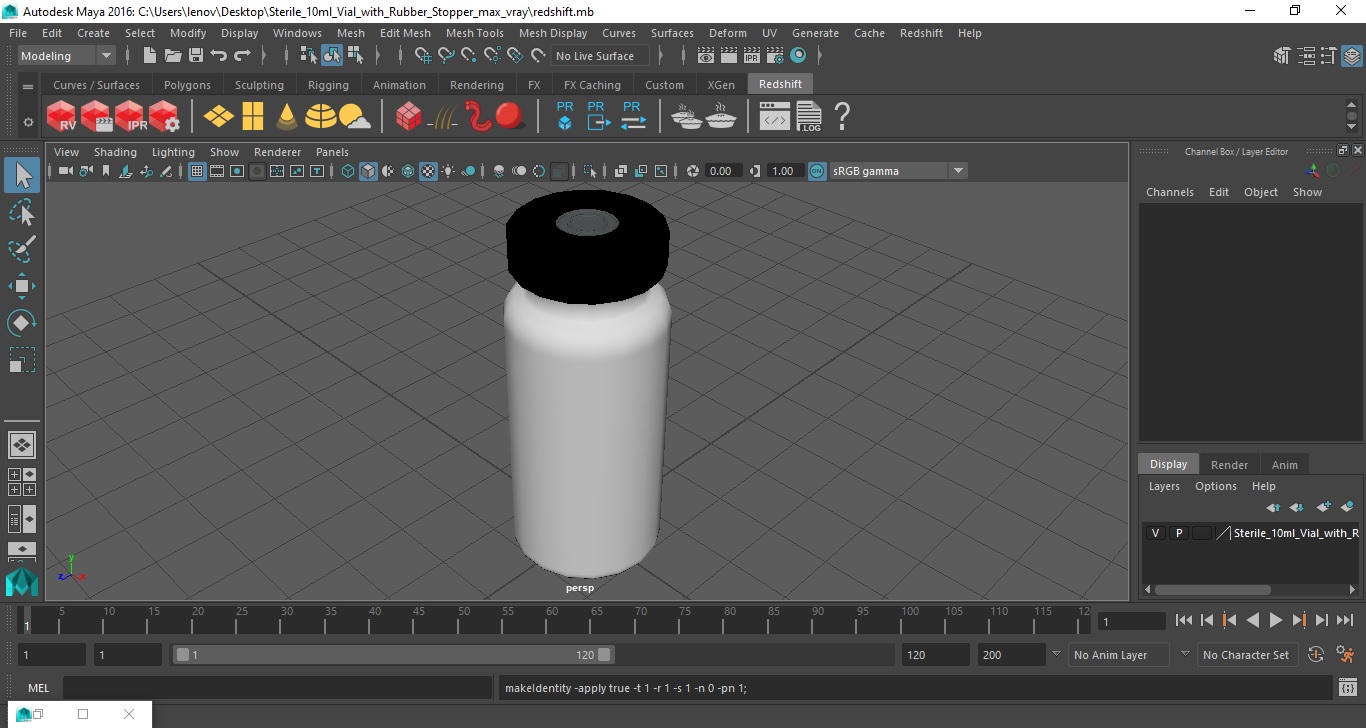Viewport: 1366px width, 728px height.
Task: Open Redshift render settings shelf icon
Action: tap(163, 117)
